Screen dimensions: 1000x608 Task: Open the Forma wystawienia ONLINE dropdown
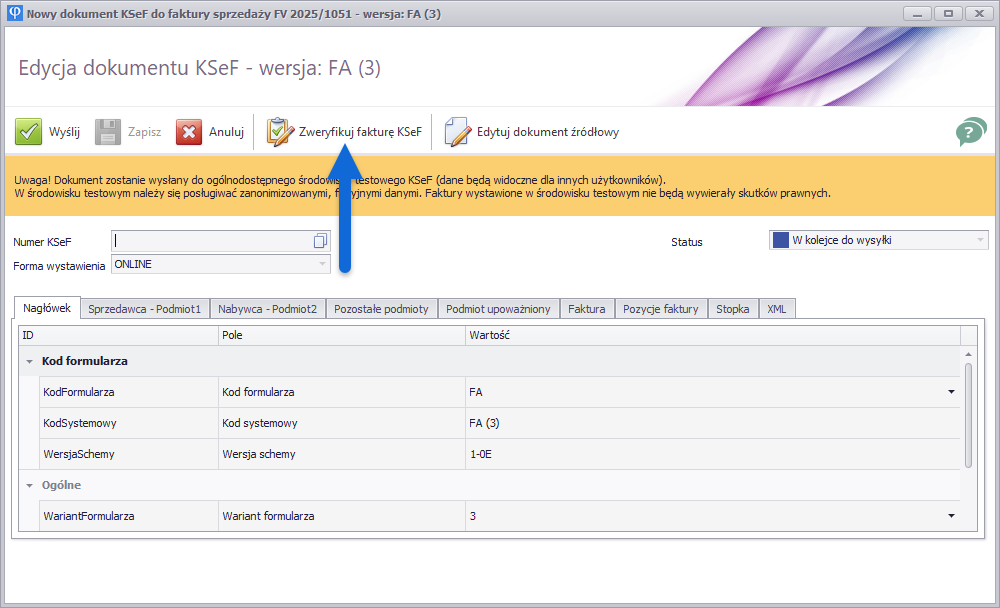[322, 264]
